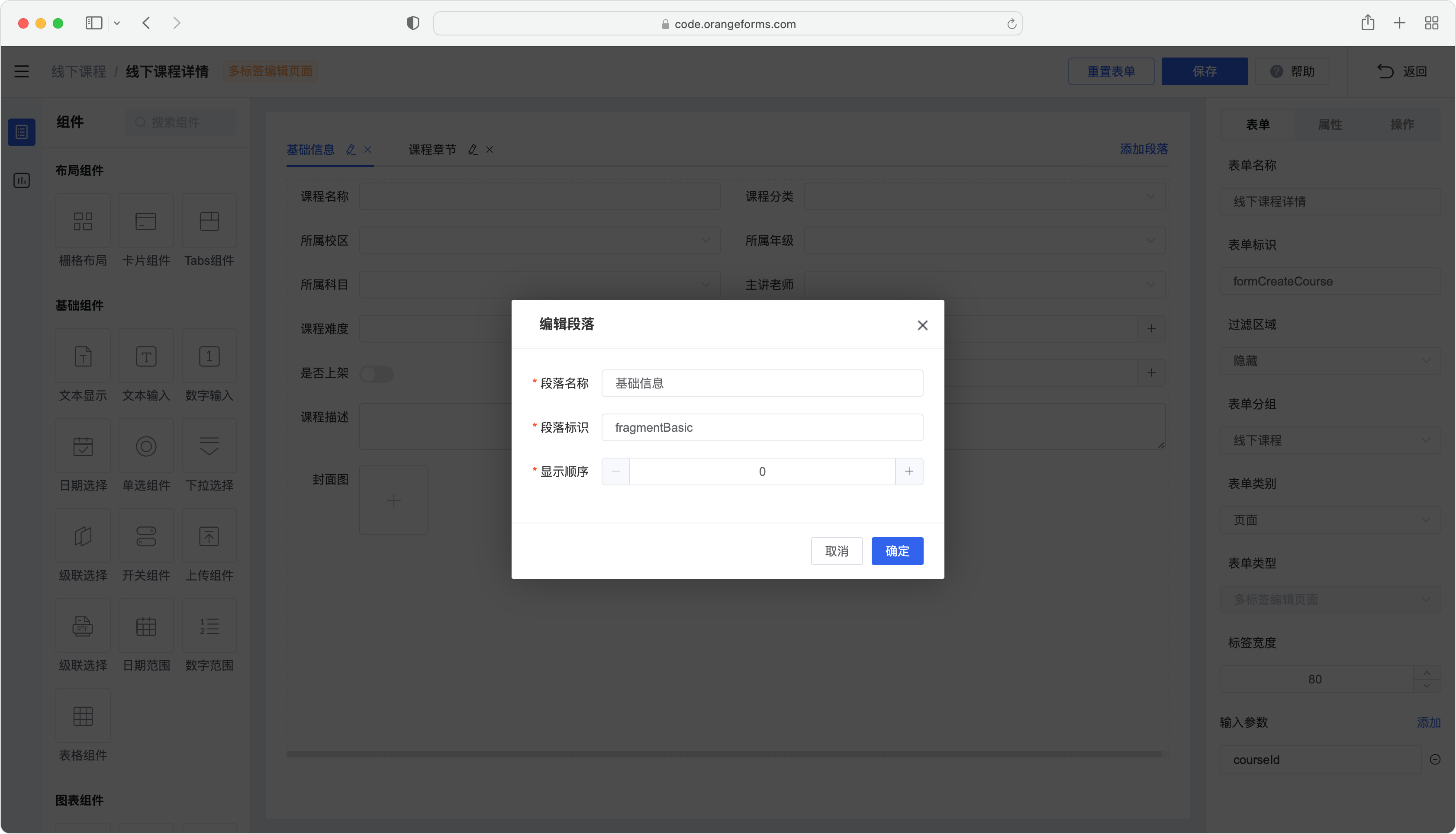1456x834 pixels.
Task: Select the form components sidebar icon
Action: click(x=21, y=132)
